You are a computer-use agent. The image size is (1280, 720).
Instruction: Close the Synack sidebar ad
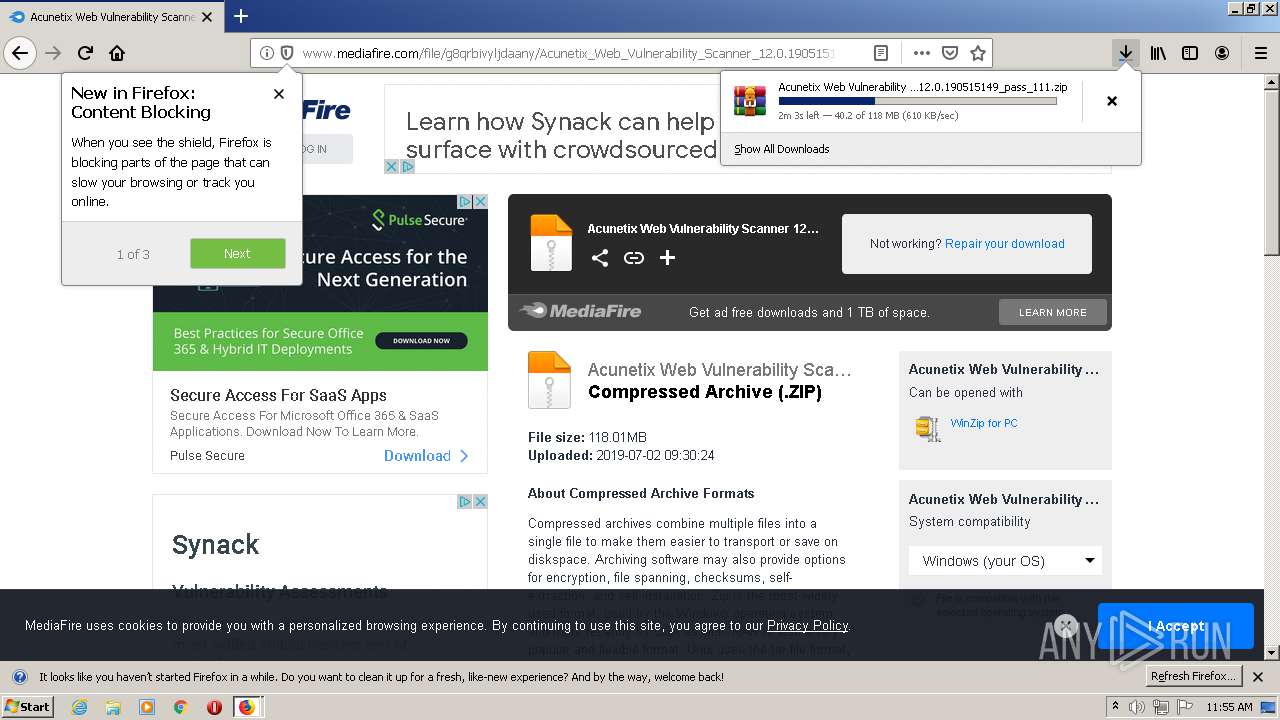click(480, 501)
